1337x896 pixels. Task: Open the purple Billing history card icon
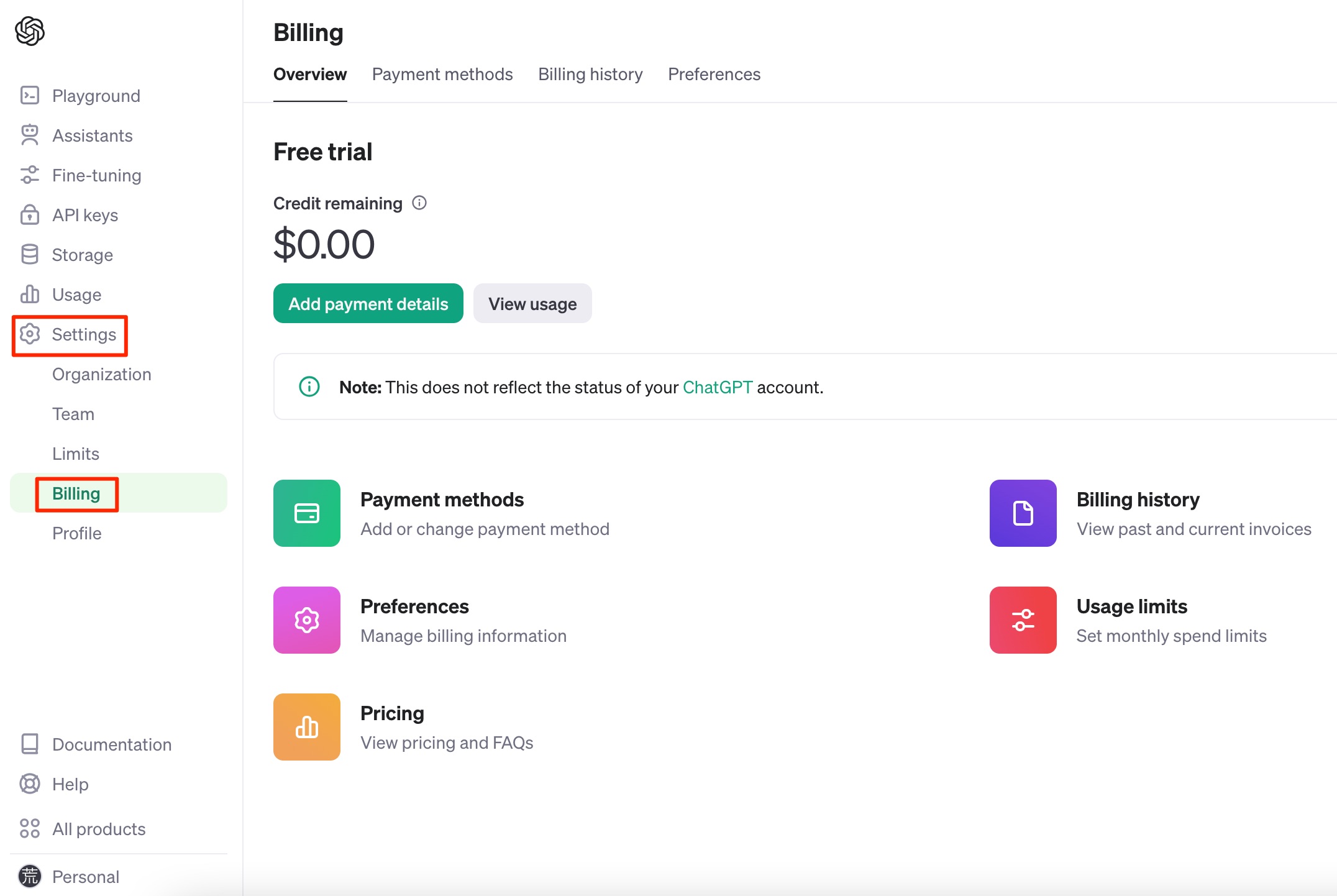pos(1023,513)
